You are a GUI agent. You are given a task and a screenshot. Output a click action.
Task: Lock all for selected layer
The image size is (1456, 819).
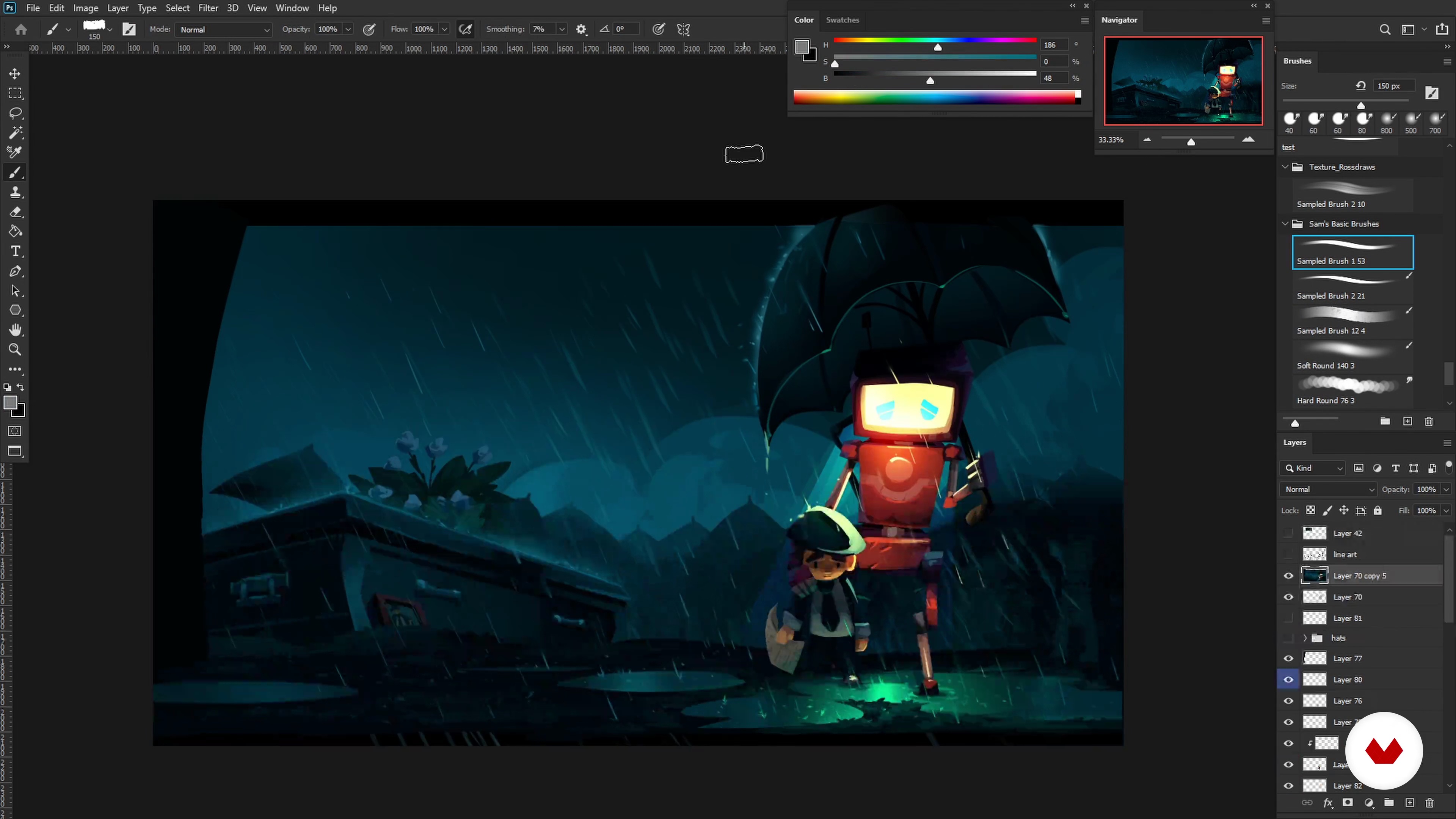pos(1378,510)
